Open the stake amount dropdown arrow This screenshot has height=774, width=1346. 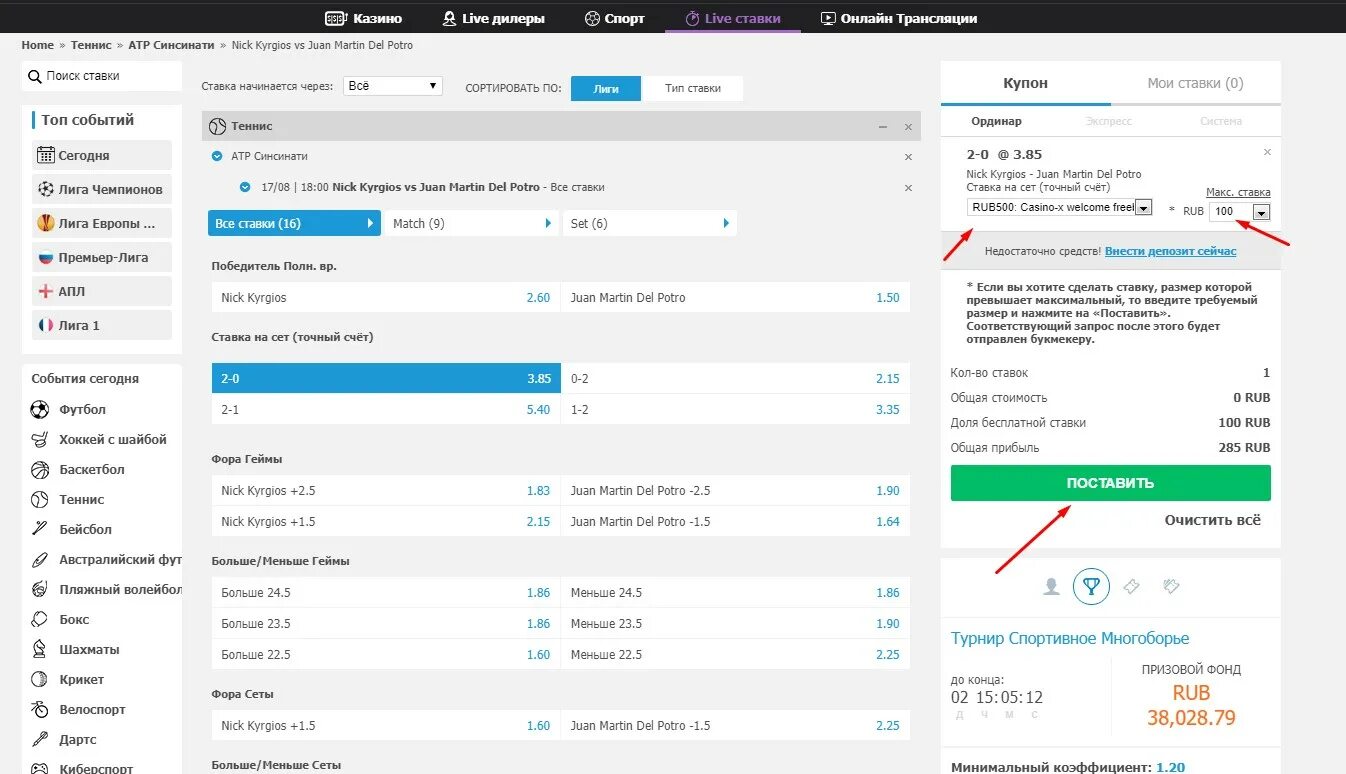click(1261, 212)
